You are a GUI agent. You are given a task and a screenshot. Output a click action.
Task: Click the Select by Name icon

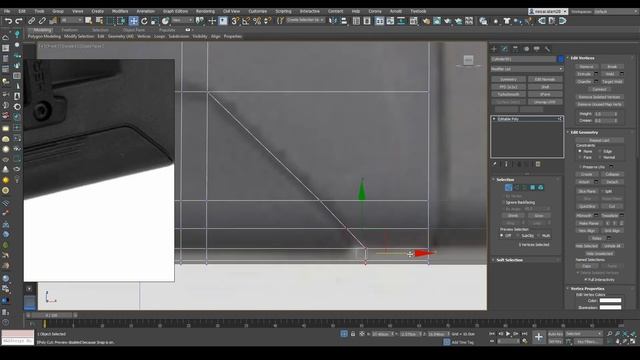pyautogui.click(x=99, y=20)
